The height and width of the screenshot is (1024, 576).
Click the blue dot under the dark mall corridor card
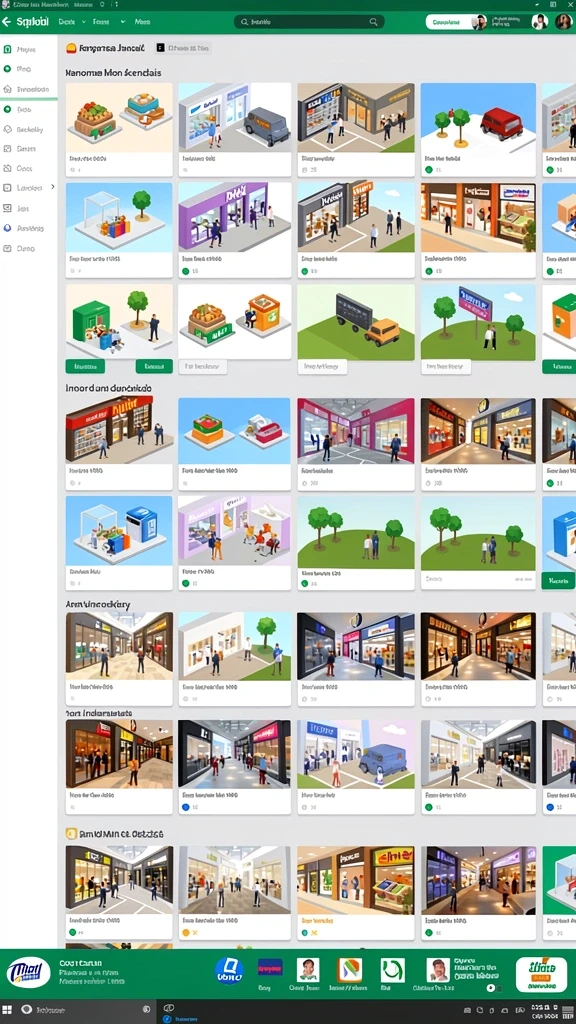click(x=186, y=807)
